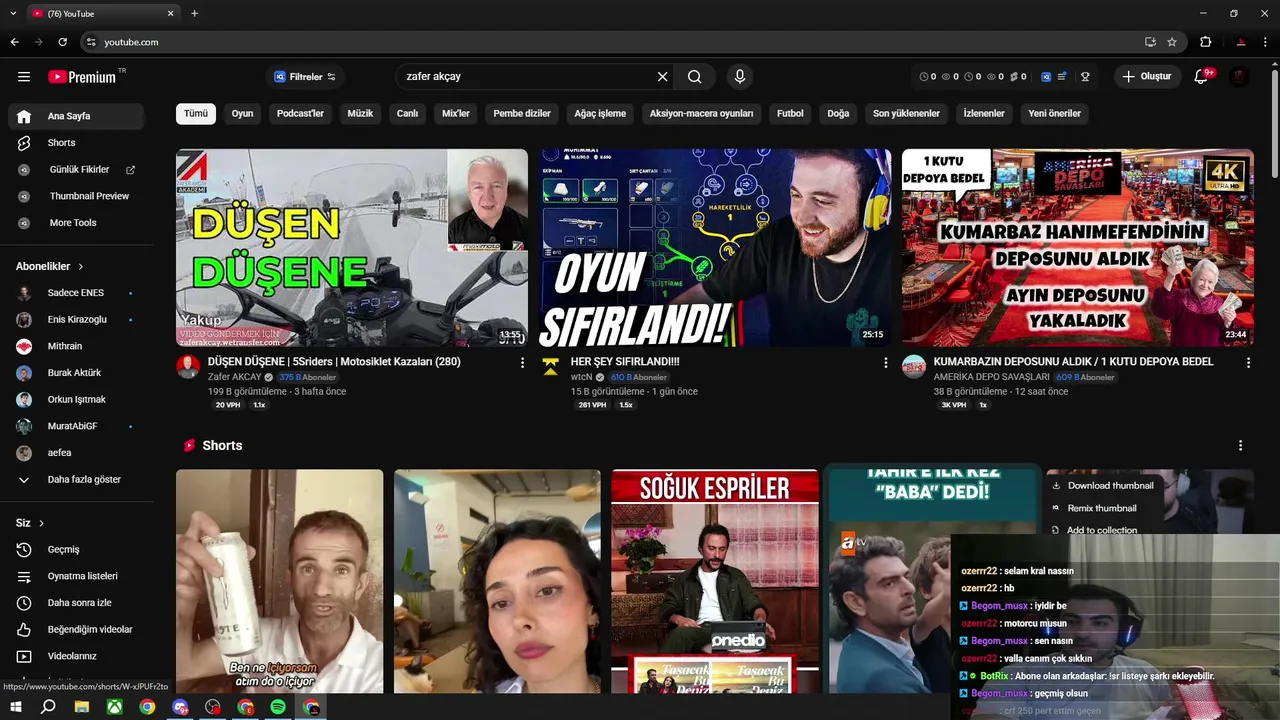This screenshot has width=1280, height=720.
Task: Open Oynatma listeleri playlists
Action: click(x=76, y=576)
